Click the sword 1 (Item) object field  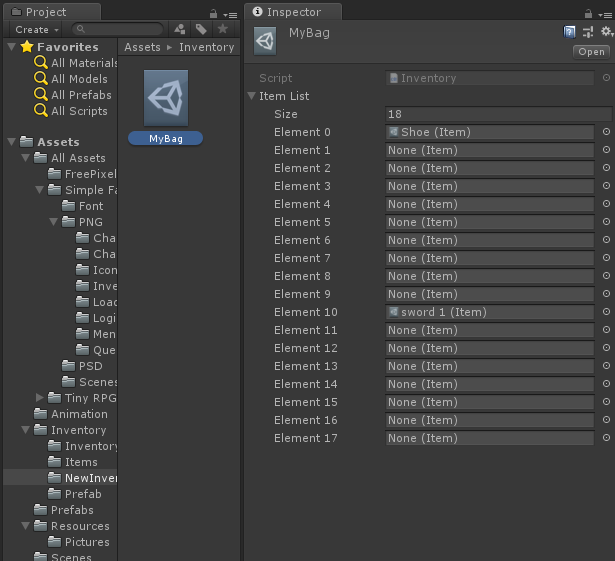point(489,312)
